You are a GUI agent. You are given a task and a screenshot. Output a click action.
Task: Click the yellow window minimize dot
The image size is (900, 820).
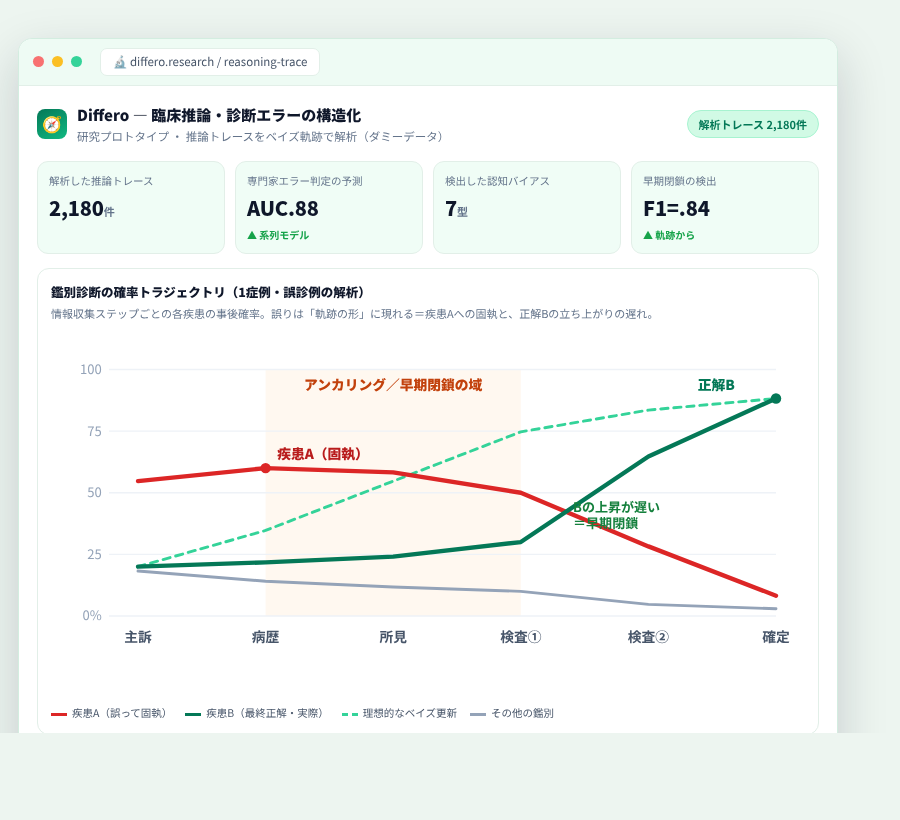point(57,61)
